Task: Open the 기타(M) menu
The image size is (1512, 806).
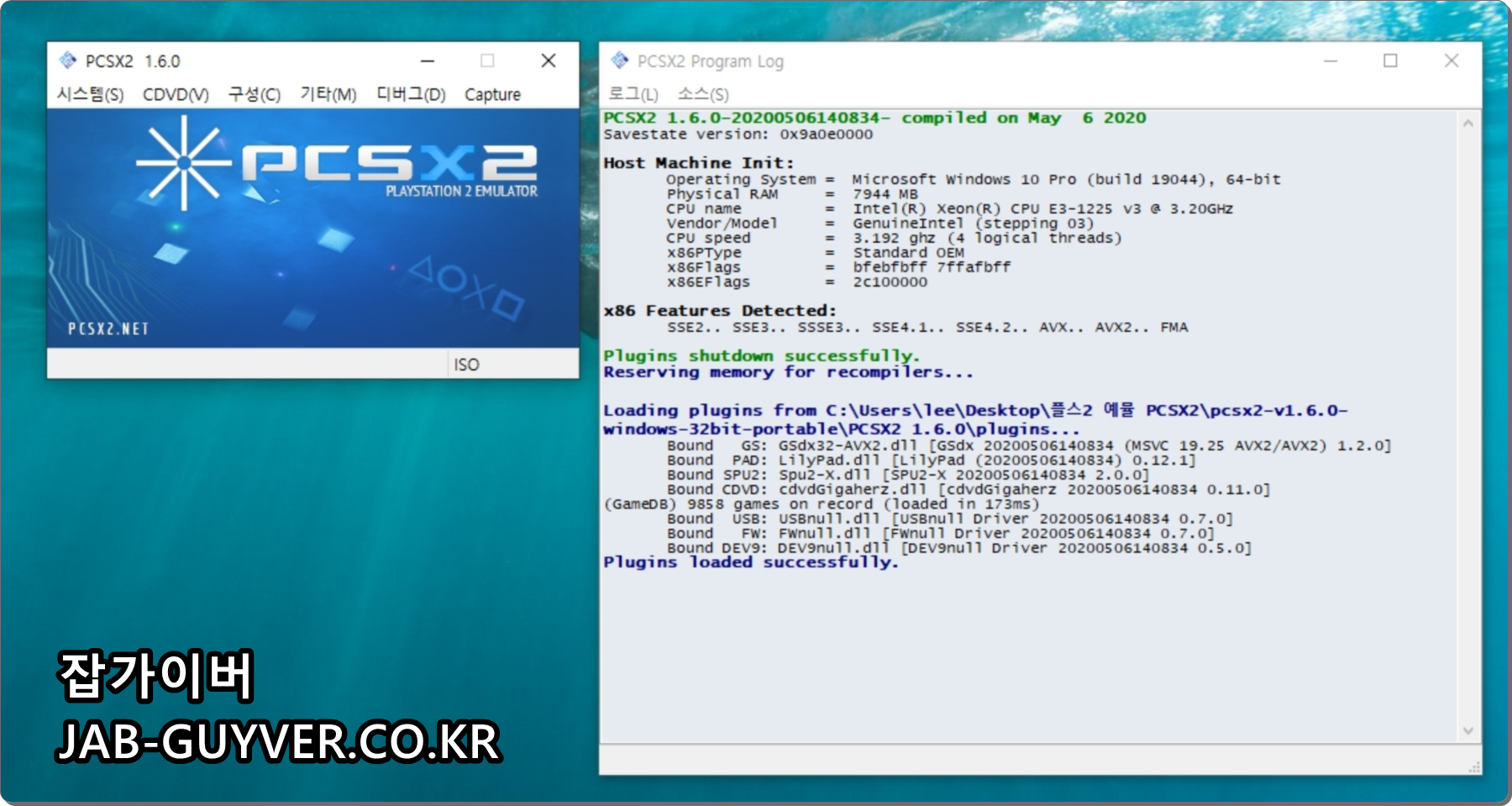Action: [328, 94]
